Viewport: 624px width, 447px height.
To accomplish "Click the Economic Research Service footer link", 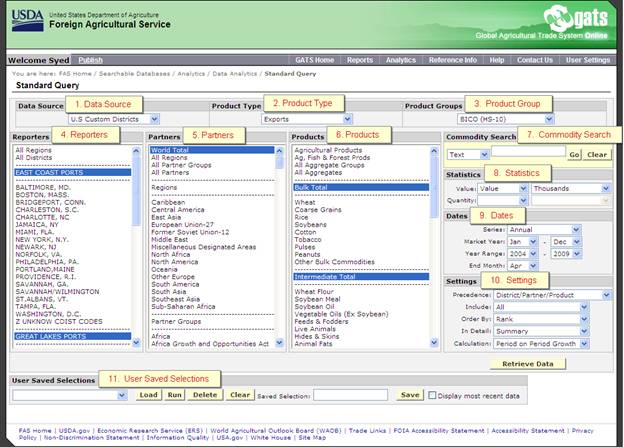I will pos(150,431).
